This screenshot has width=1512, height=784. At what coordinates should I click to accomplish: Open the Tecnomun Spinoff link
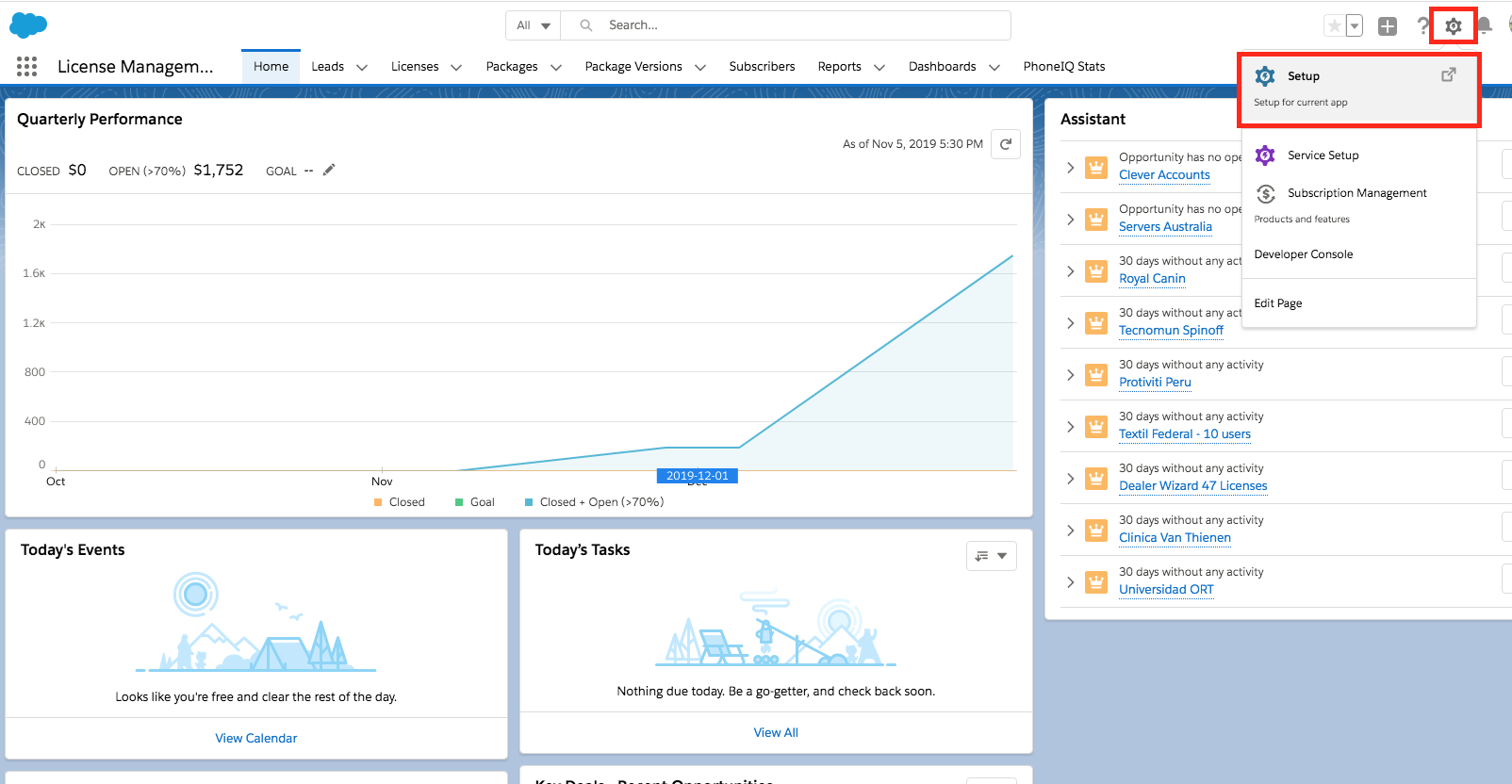(x=1171, y=331)
